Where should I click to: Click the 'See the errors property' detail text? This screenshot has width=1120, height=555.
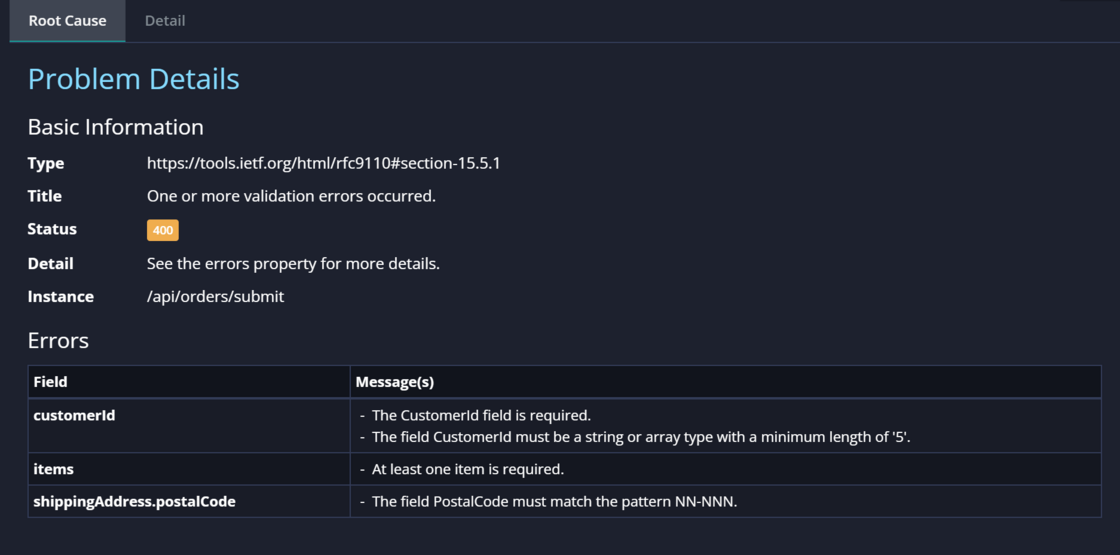pos(294,264)
